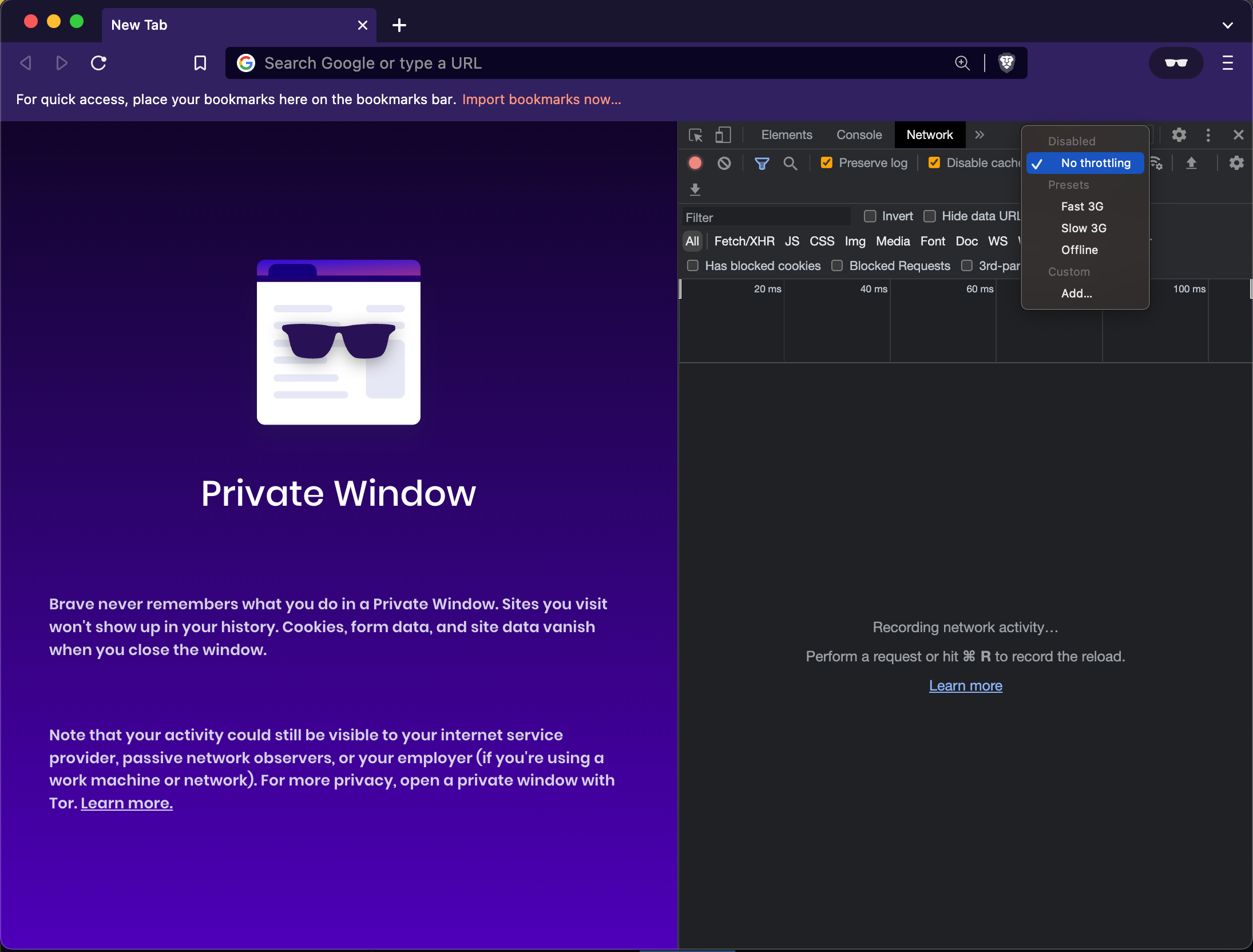This screenshot has height=952, width=1253.
Task: Toggle the network filter funnel icon
Action: pyautogui.click(x=762, y=164)
